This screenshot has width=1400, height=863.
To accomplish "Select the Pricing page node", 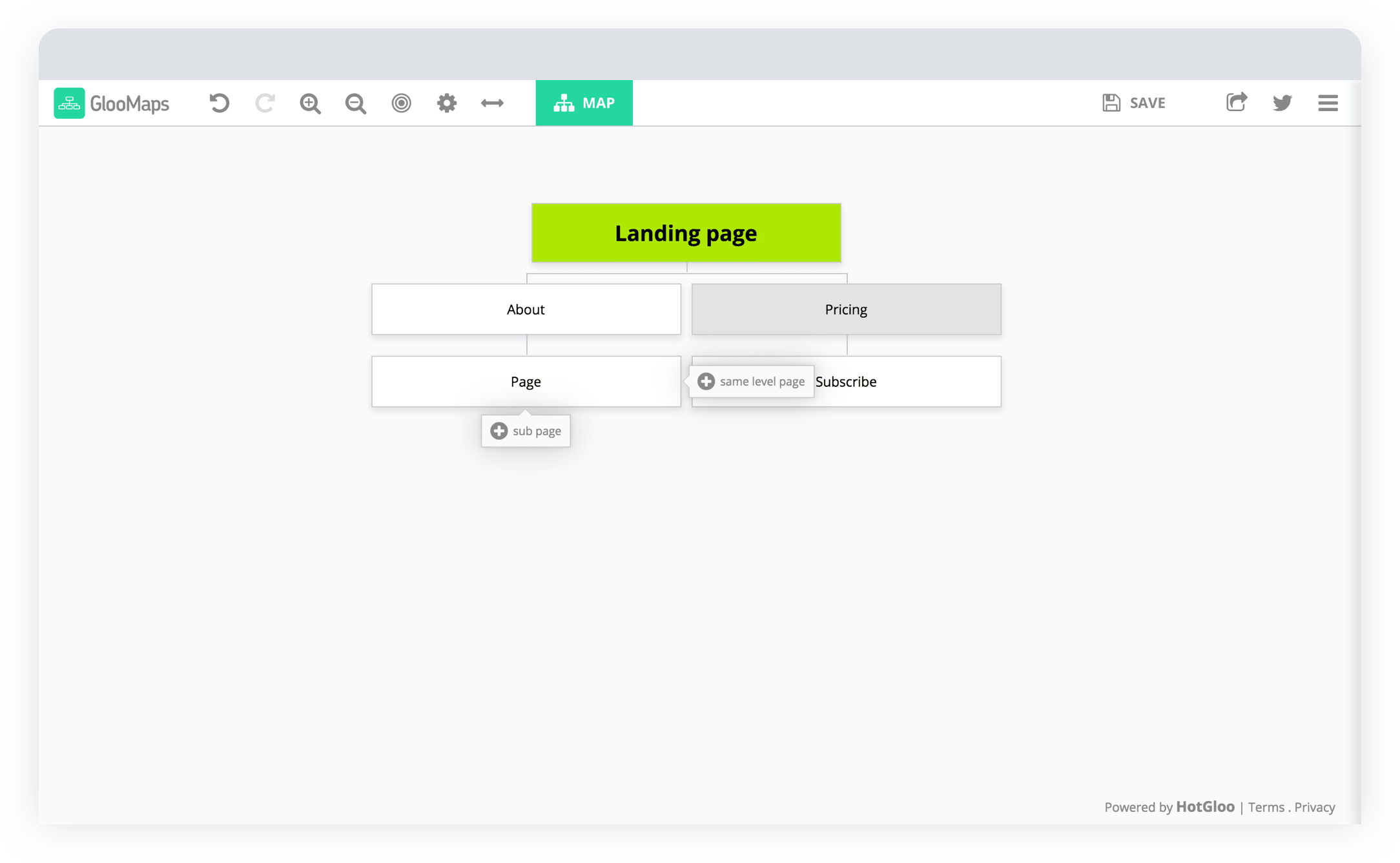I will coord(846,309).
